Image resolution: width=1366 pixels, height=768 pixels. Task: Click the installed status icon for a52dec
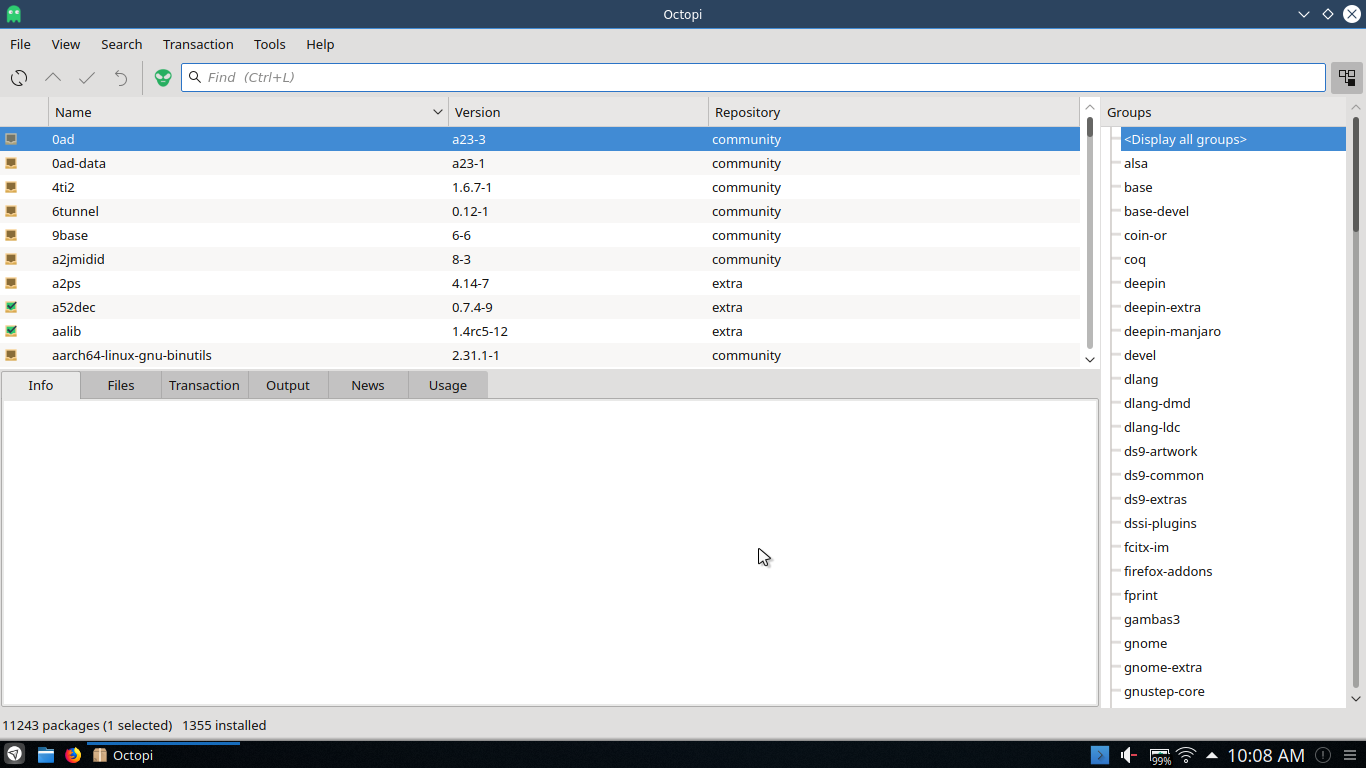[x=11, y=307]
